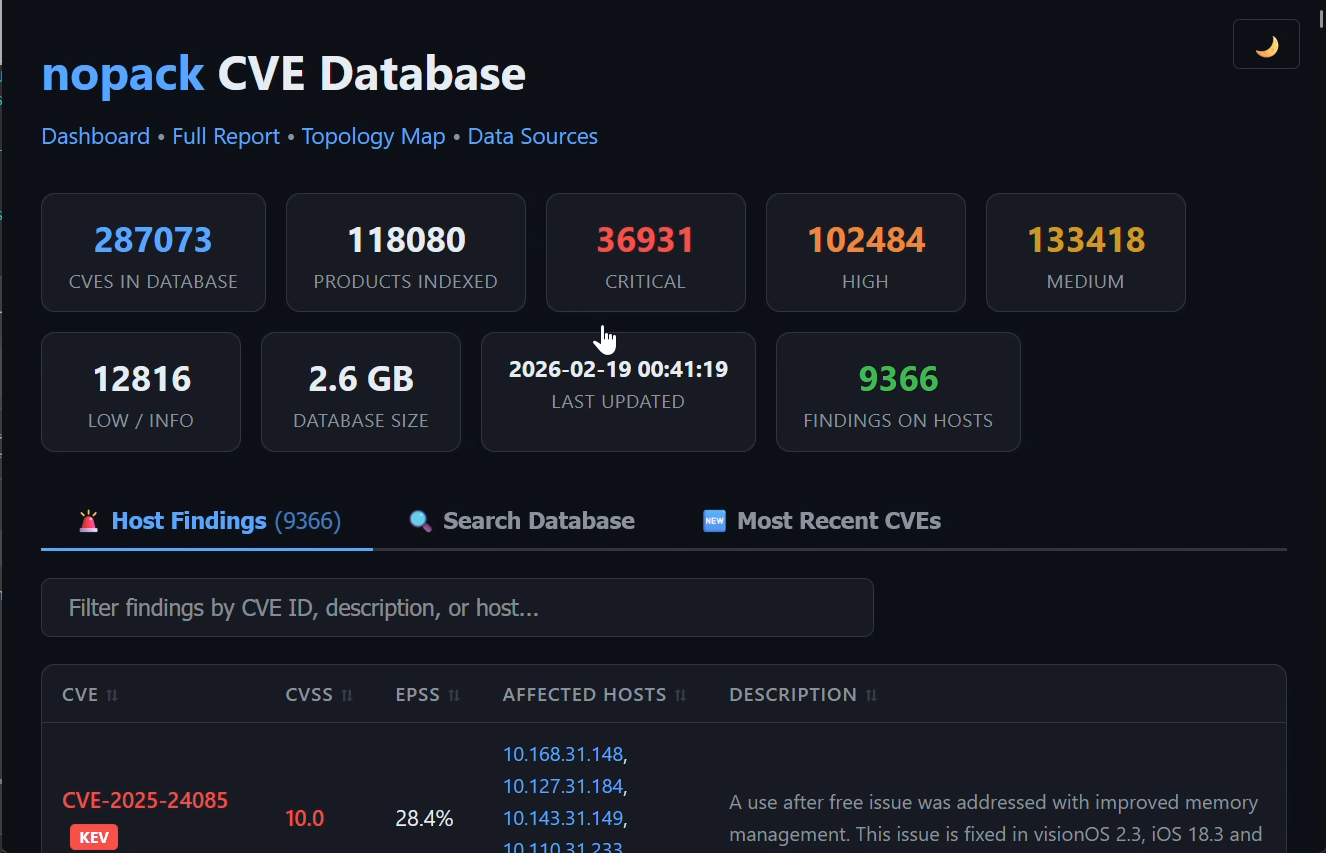Sort by the DESCRIPTION column icon
This screenshot has height=853, width=1326.
[871, 694]
